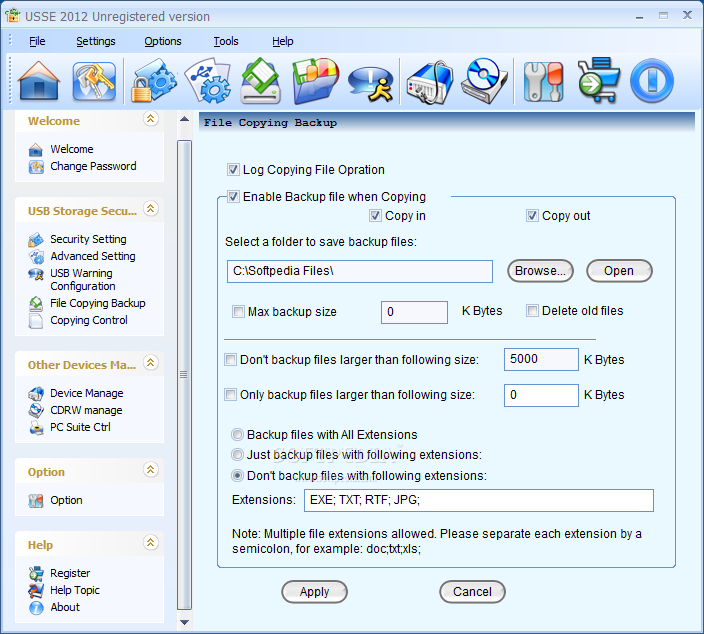
Task: Click the Browse... button
Action: click(x=540, y=271)
